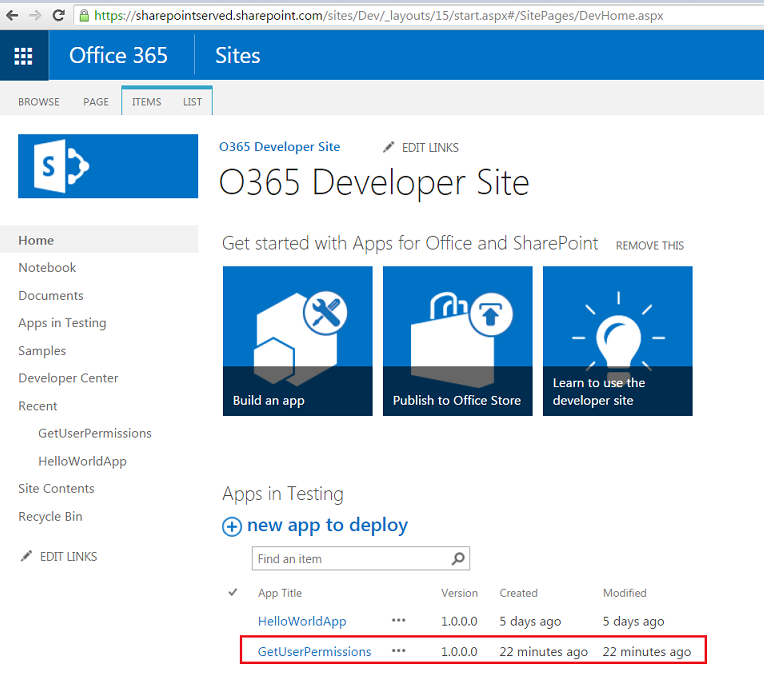Switch to the ITEMS ribbon tab
Image resolution: width=764 pixels, height=680 pixels.
tap(147, 102)
